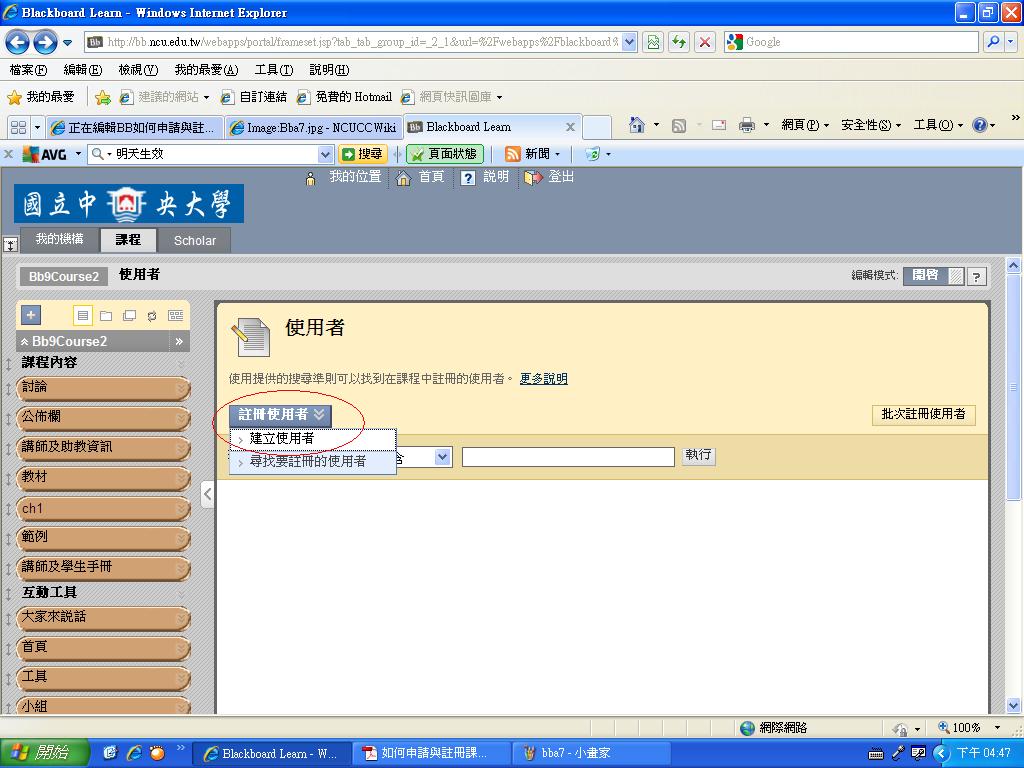The height and width of the screenshot is (768, 1024).
Task: Click the refresh course menu icon
Action: 152,316
